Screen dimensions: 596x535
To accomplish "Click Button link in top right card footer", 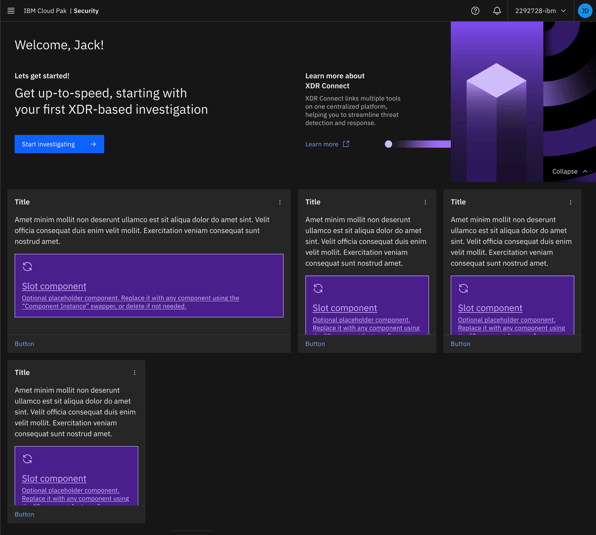I will (x=460, y=343).
